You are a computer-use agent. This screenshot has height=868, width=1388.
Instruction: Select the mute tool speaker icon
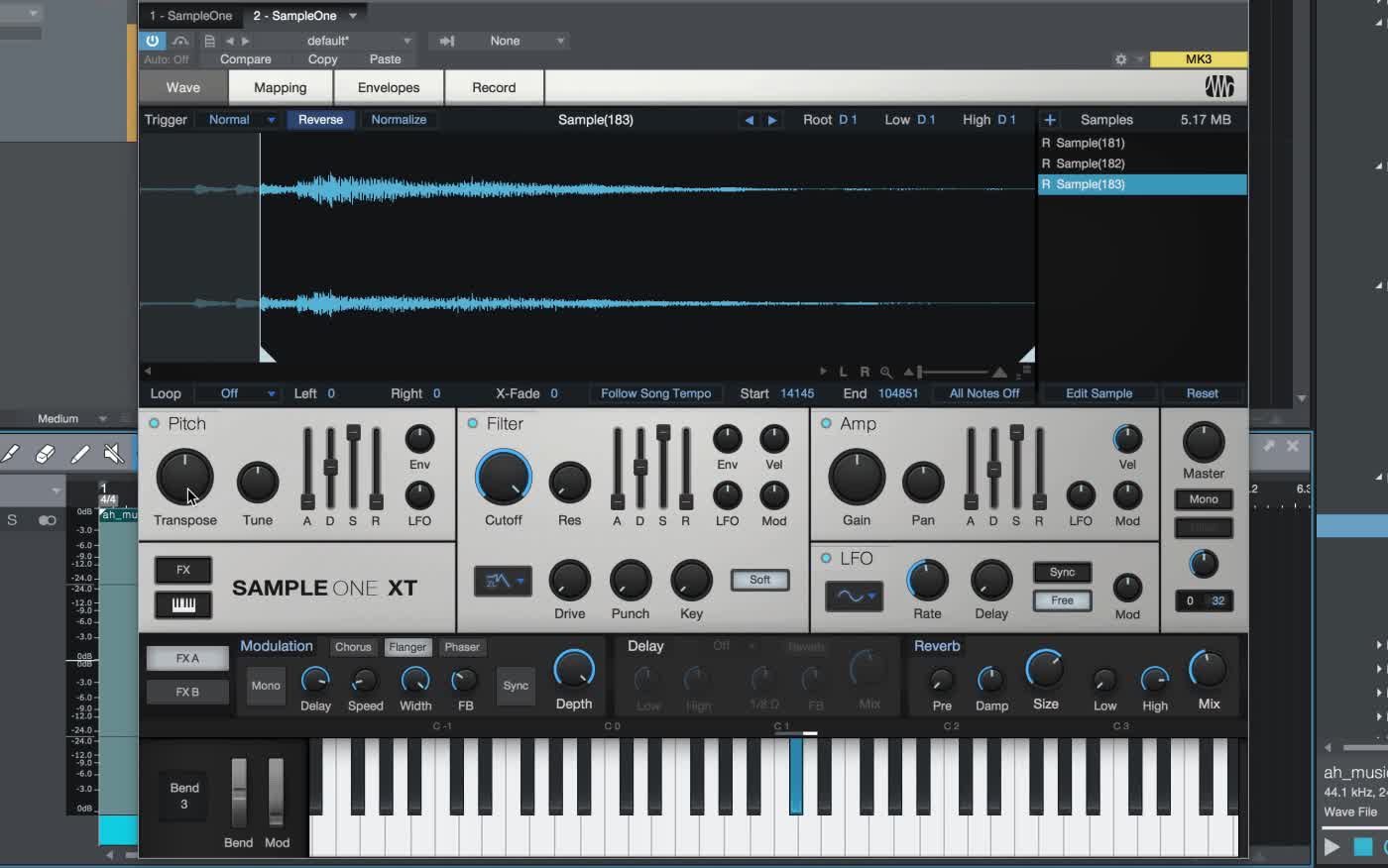114,454
